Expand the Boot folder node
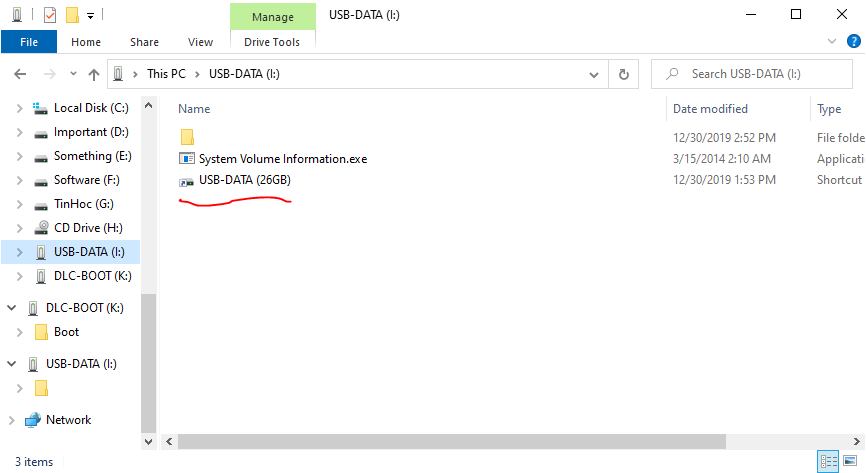The width and height of the screenshot is (866, 473). (x=19, y=332)
